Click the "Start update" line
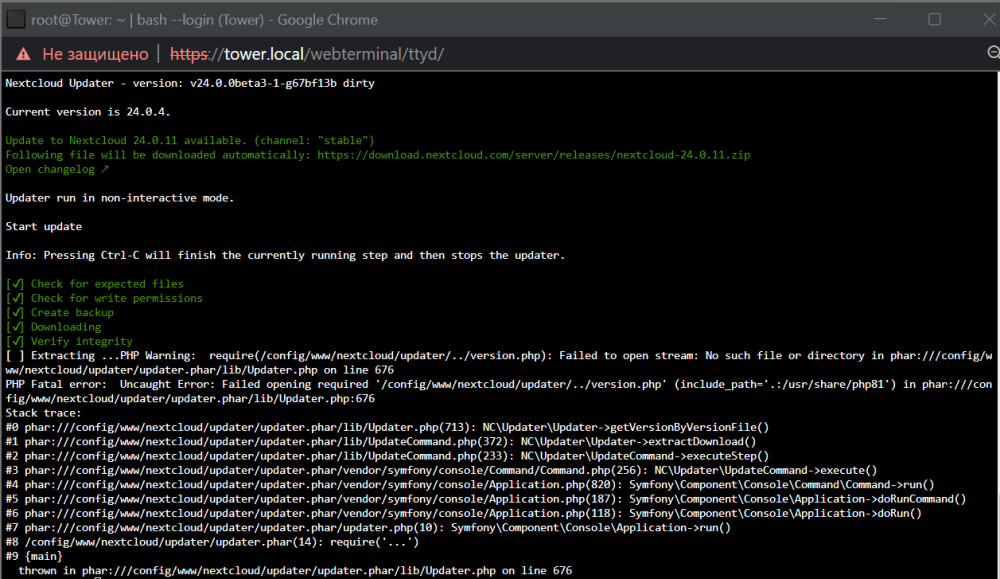The image size is (1000, 579). click(43, 227)
